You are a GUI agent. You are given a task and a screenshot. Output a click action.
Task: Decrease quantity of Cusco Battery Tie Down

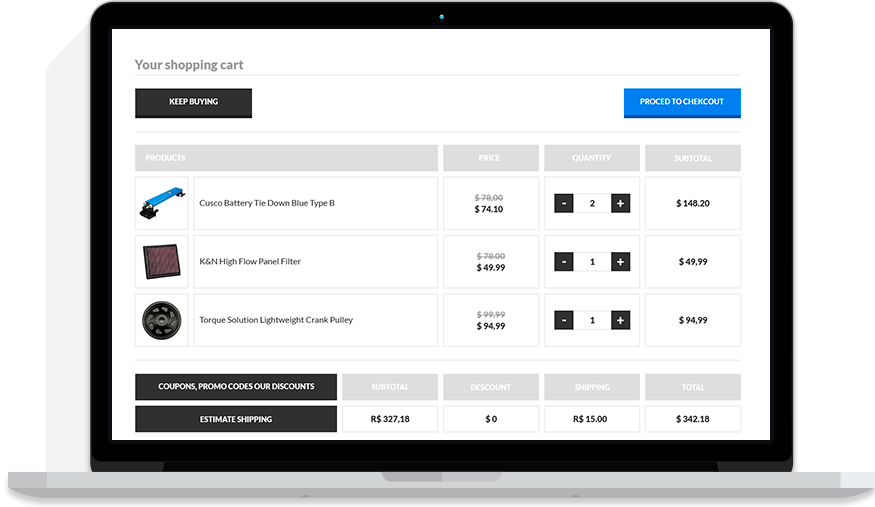(563, 203)
